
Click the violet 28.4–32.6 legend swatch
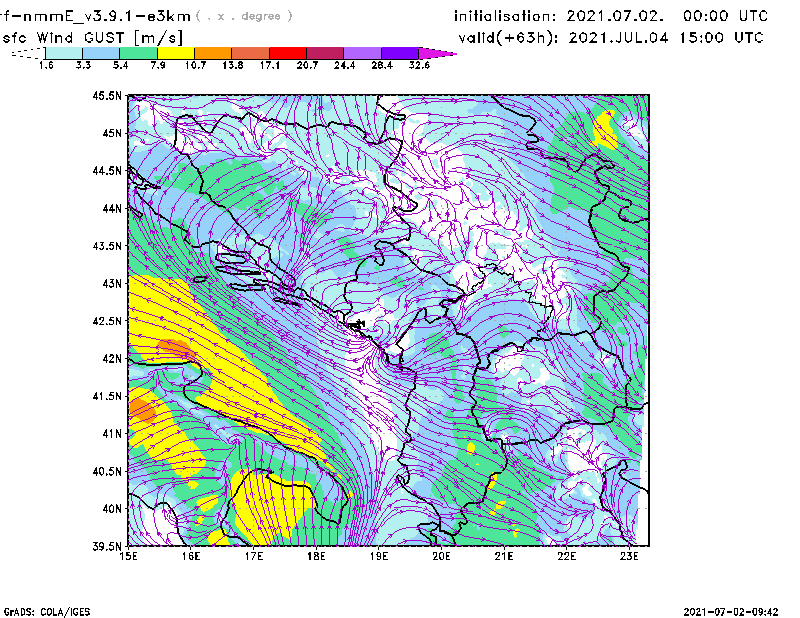[400, 53]
